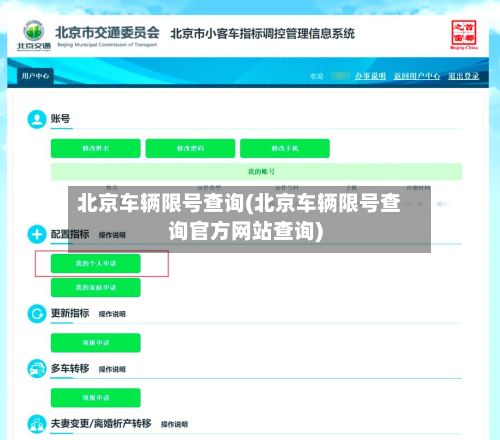The width and height of the screenshot is (500, 440).
Task: Open 操作说明 beside 多车转移
Action: [x=112, y=369]
